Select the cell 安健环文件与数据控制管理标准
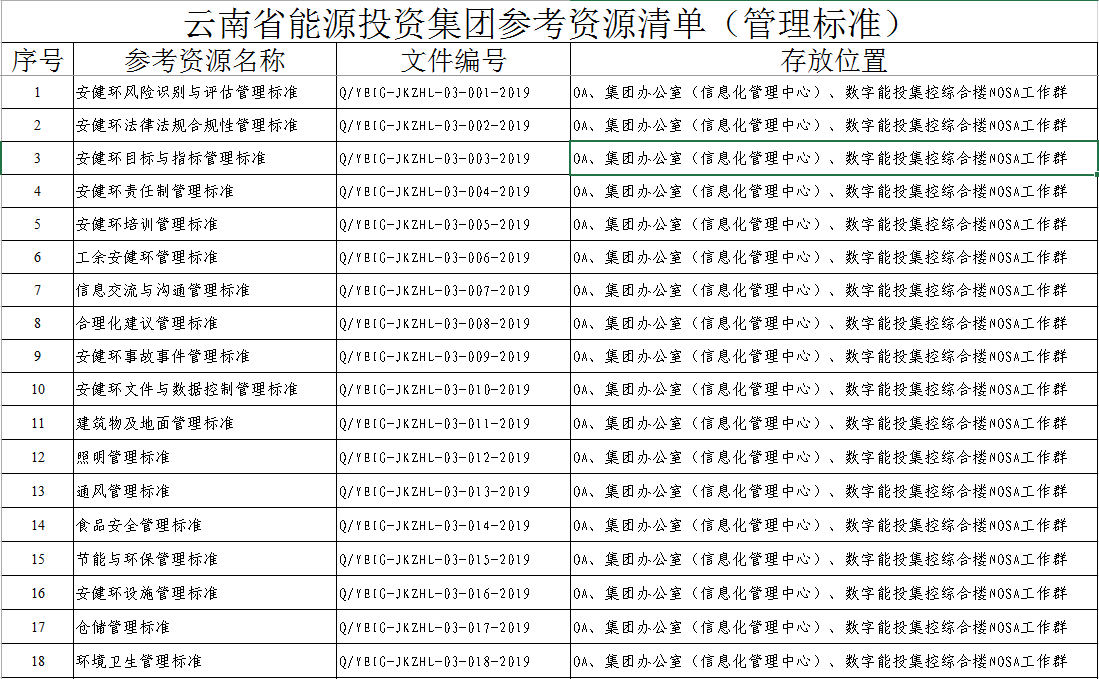 point(187,390)
